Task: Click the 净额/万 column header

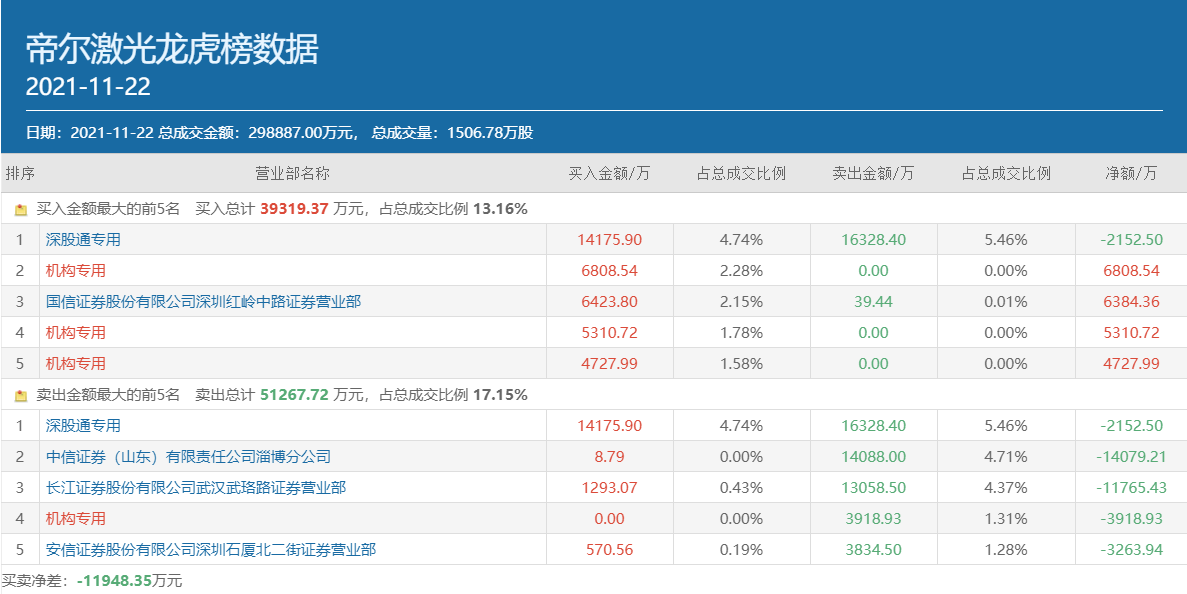Action: click(x=1131, y=173)
